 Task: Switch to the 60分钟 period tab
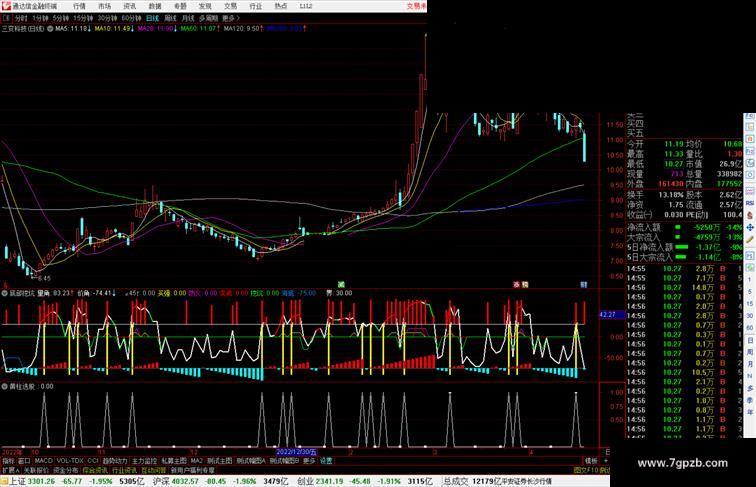tap(131, 18)
